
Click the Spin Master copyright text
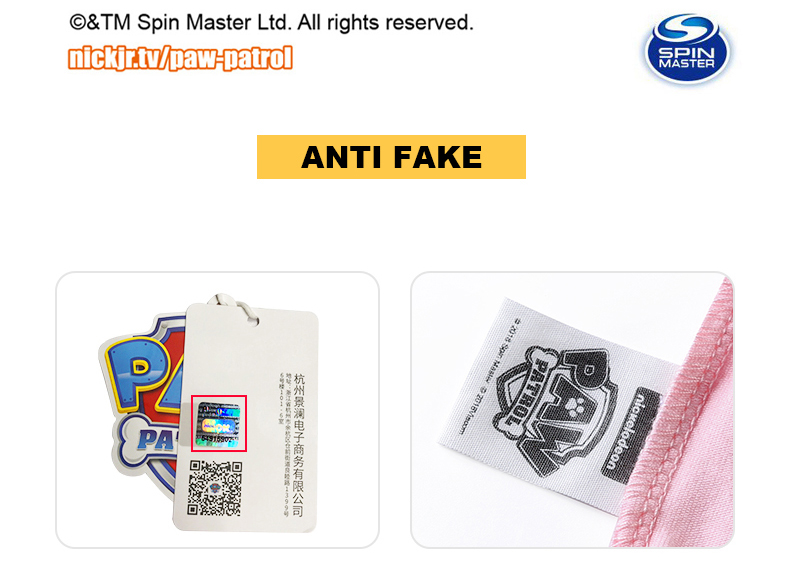coord(272,22)
